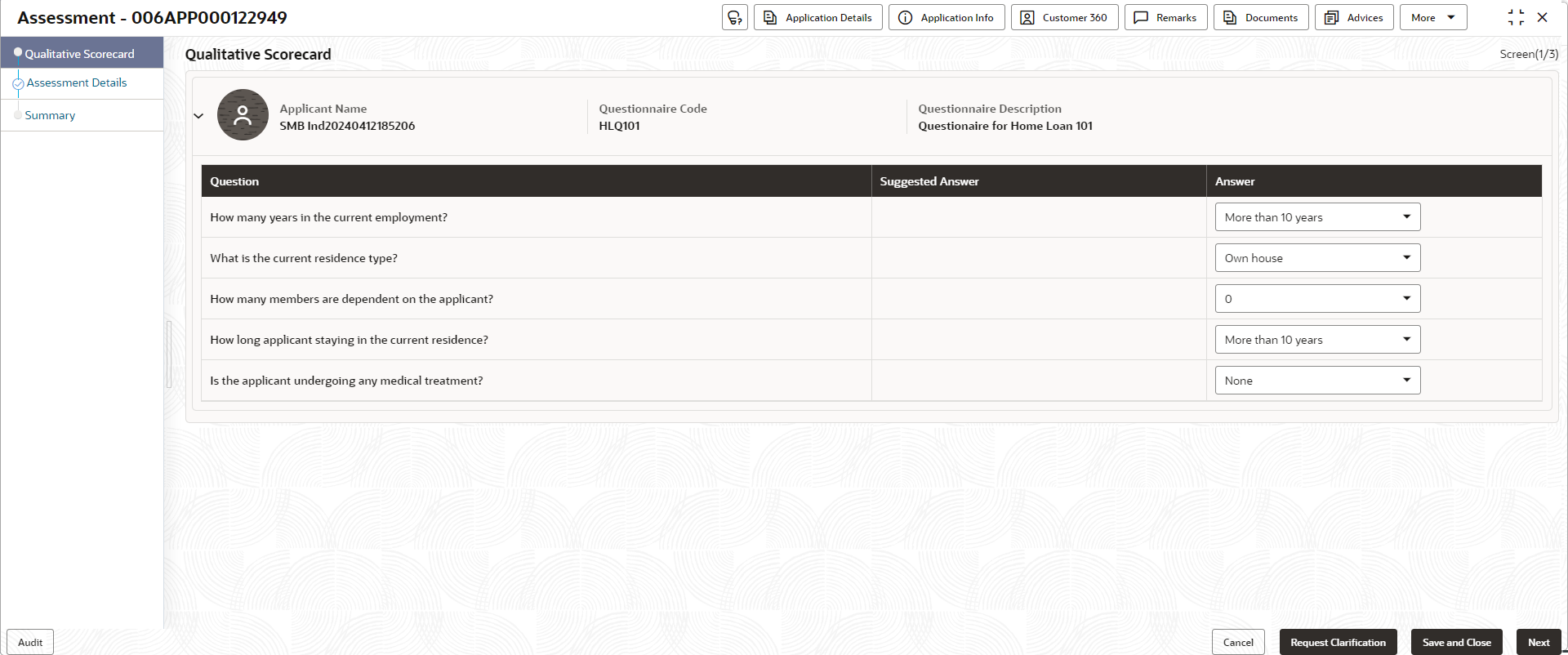
Task: Open the Remarks panel
Action: pos(1165,17)
